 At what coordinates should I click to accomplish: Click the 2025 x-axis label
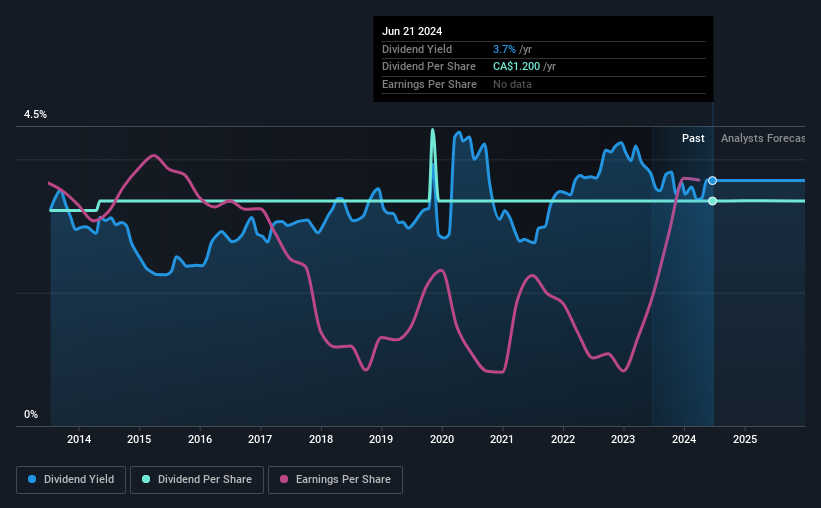pos(745,439)
